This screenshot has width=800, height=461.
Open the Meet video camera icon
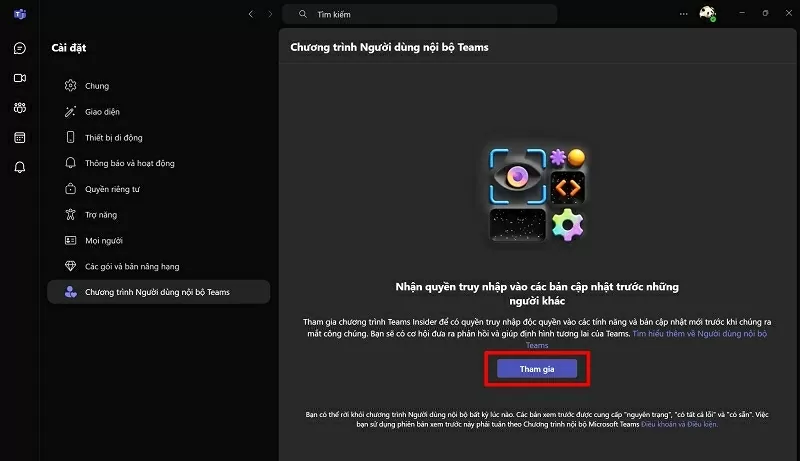pos(20,78)
